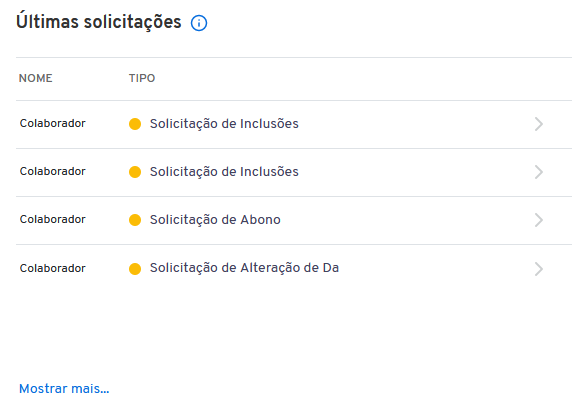
Task: Select the Solicitação de Alteração de Da text
Action: click(244, 268)
